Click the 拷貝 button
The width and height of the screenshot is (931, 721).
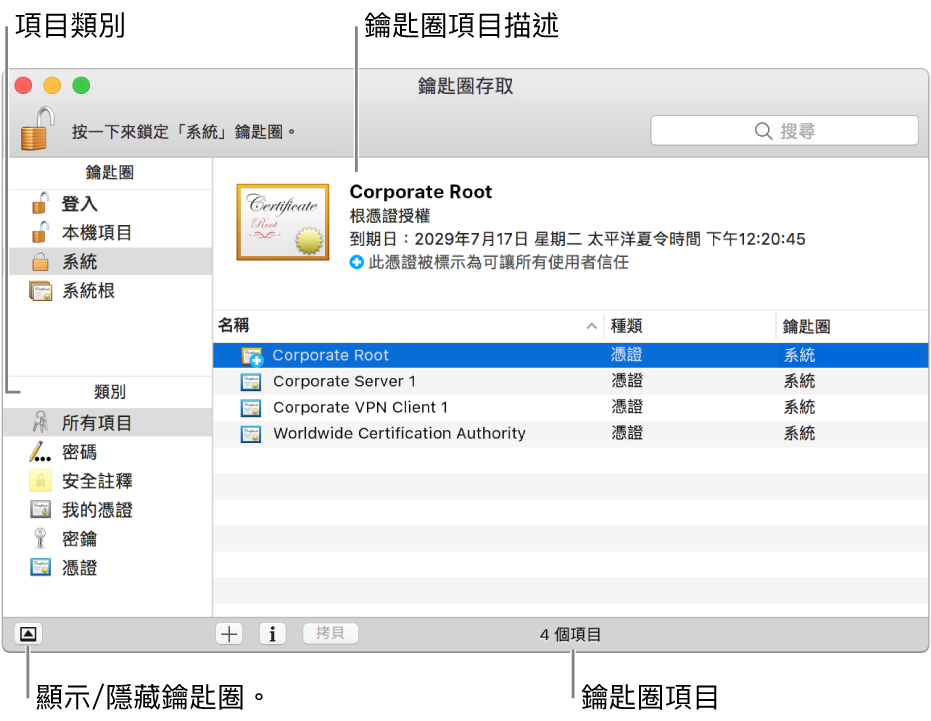[330, 633]
